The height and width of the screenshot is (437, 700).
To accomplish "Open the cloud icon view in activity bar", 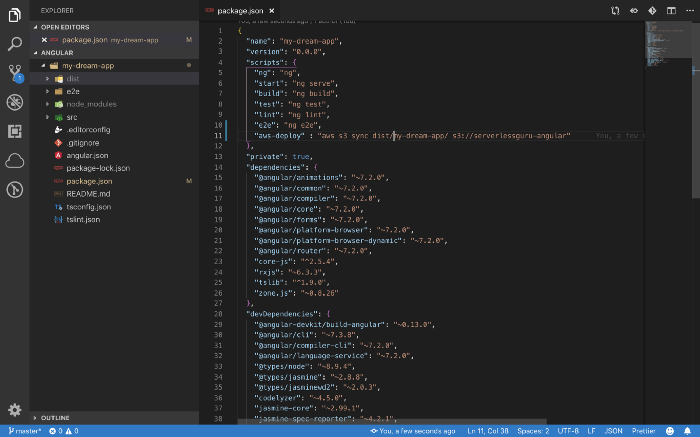I will click(x=14, y=161).
